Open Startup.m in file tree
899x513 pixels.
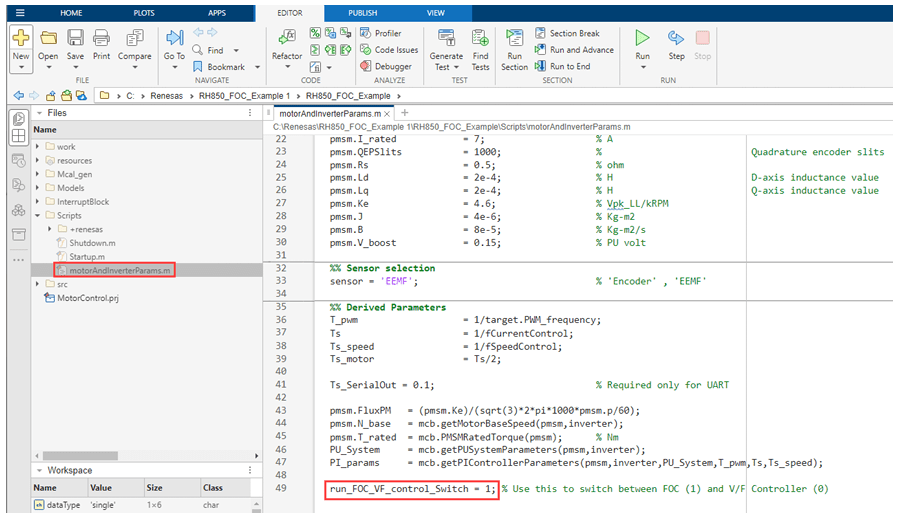[x=86, y=257]
